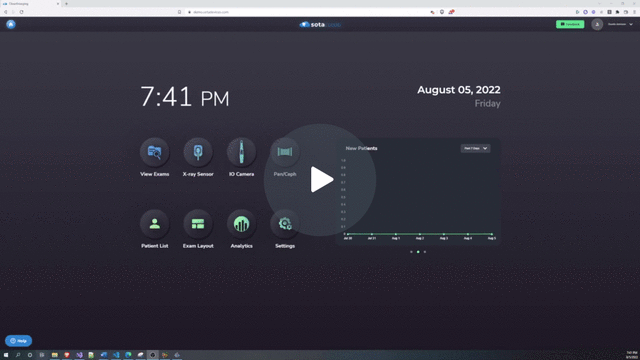This screenshot has height=360, width=640.
Task: Open the Help button
Action: click(18, 340)
